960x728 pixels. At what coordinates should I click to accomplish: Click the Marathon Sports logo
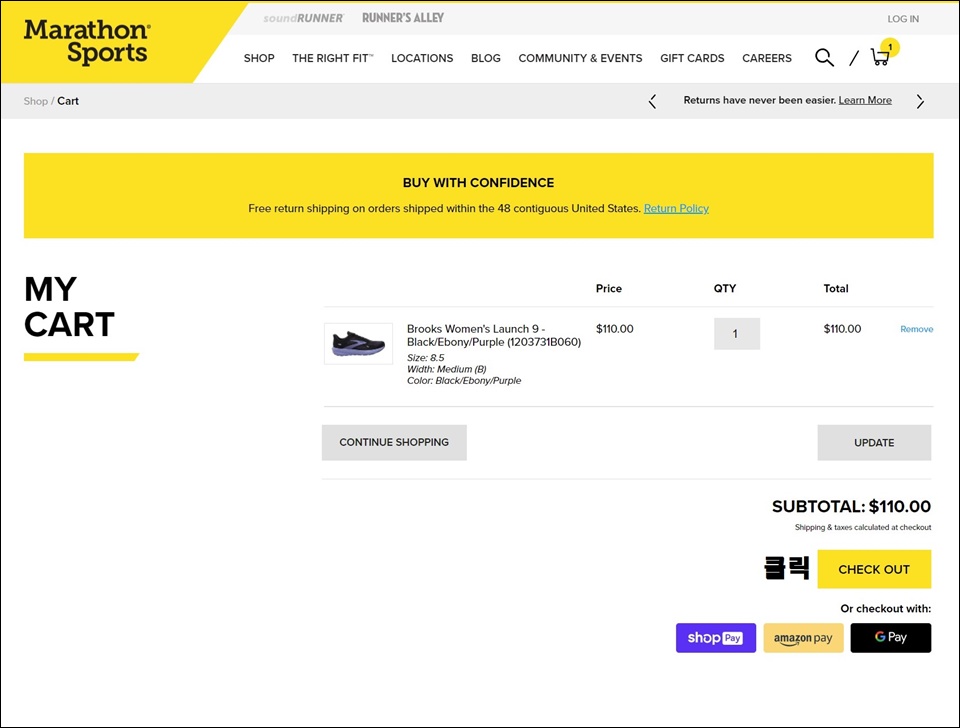coord(87,42)
